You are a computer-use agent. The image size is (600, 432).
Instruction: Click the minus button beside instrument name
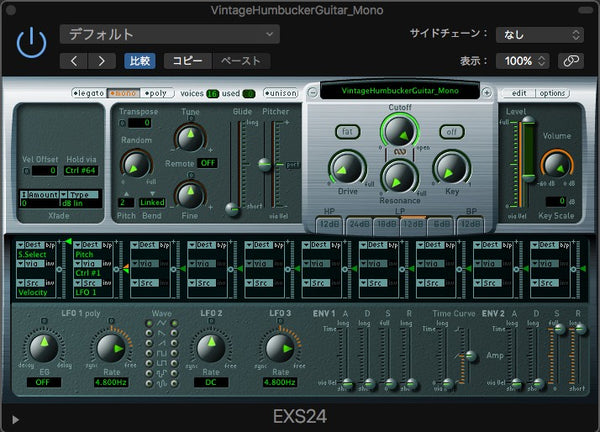tap(313, 92)
